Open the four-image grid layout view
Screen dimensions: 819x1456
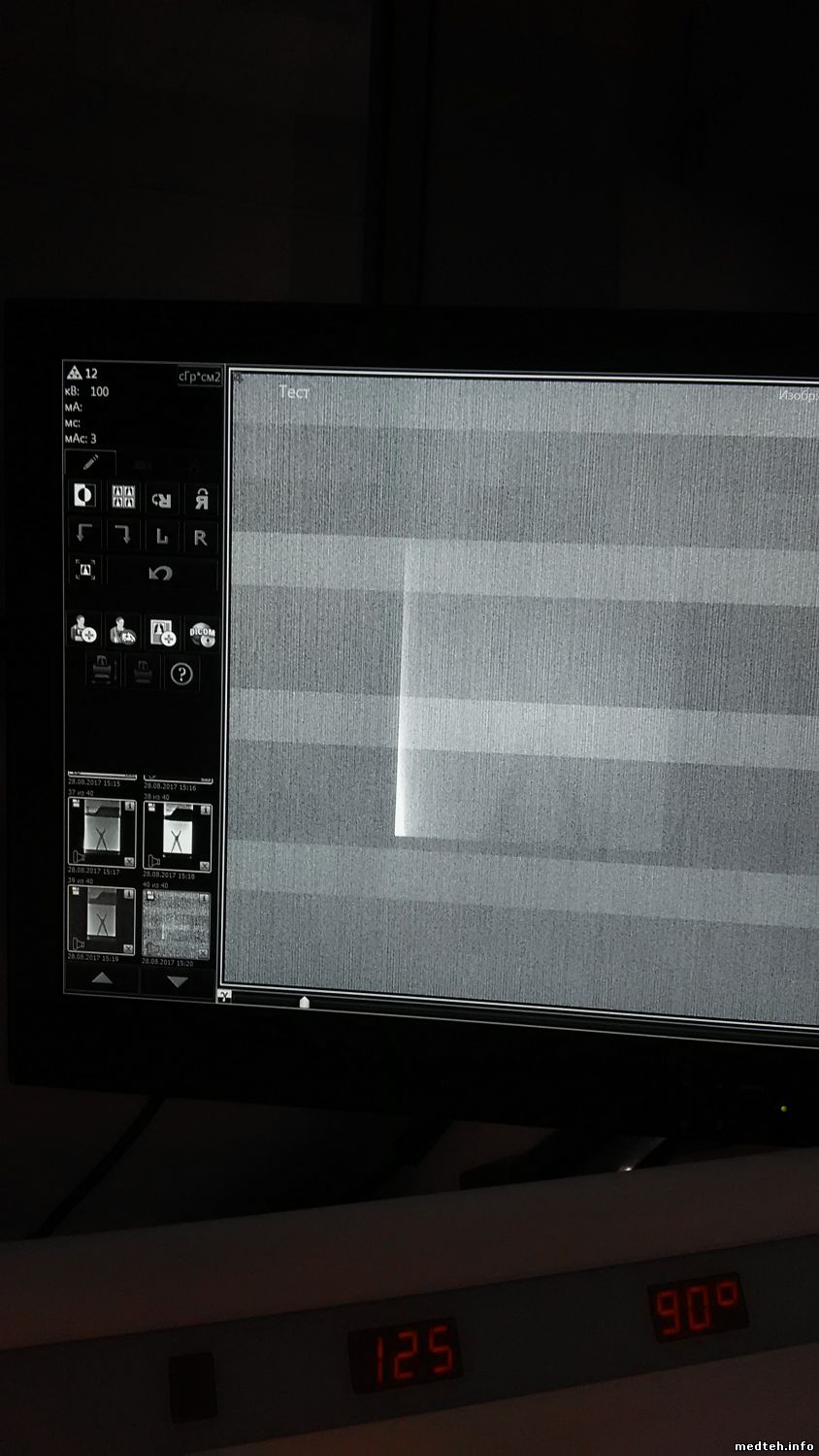click(x=123, y=497)
